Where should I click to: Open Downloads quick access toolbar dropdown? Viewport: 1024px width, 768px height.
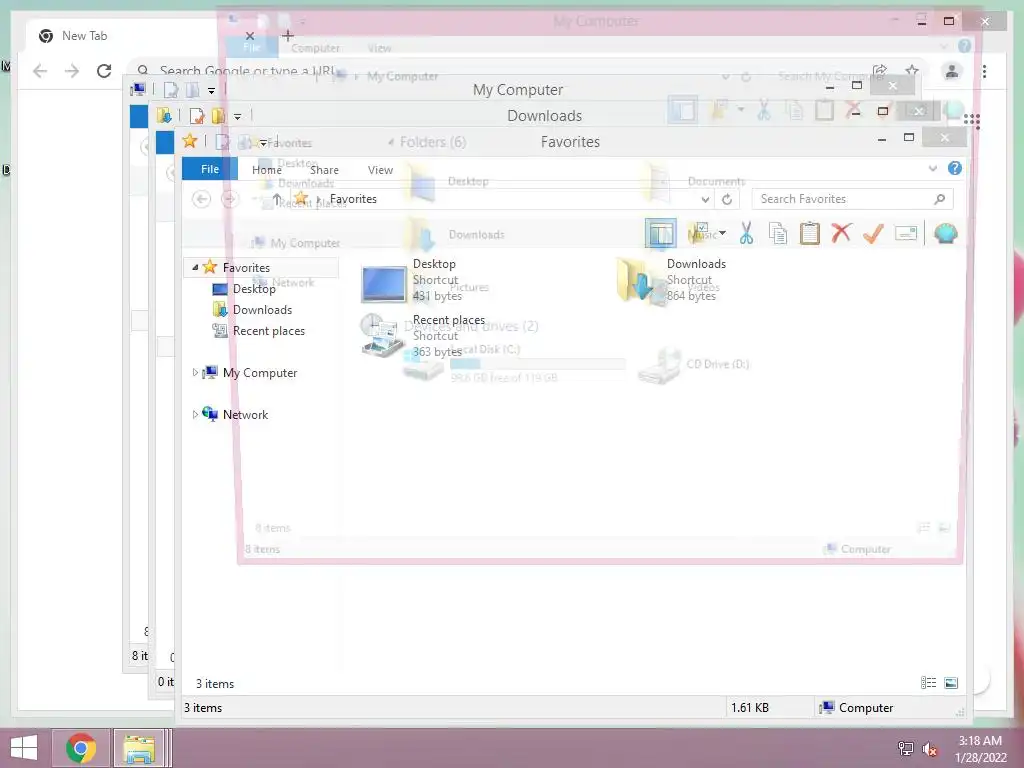[x=238, y=117]
